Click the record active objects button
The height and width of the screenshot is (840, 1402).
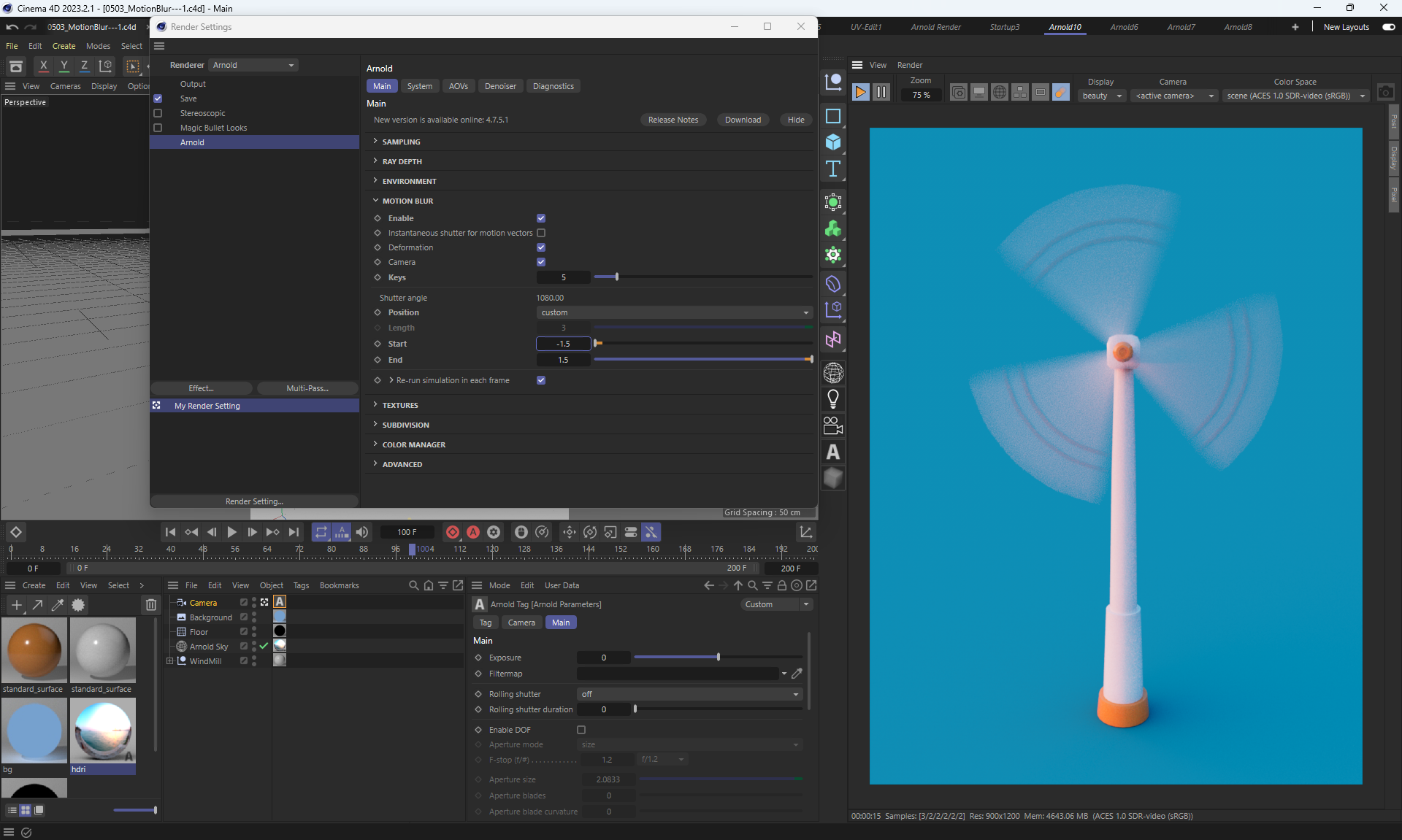pyautogui.click(x=453, y=532)
